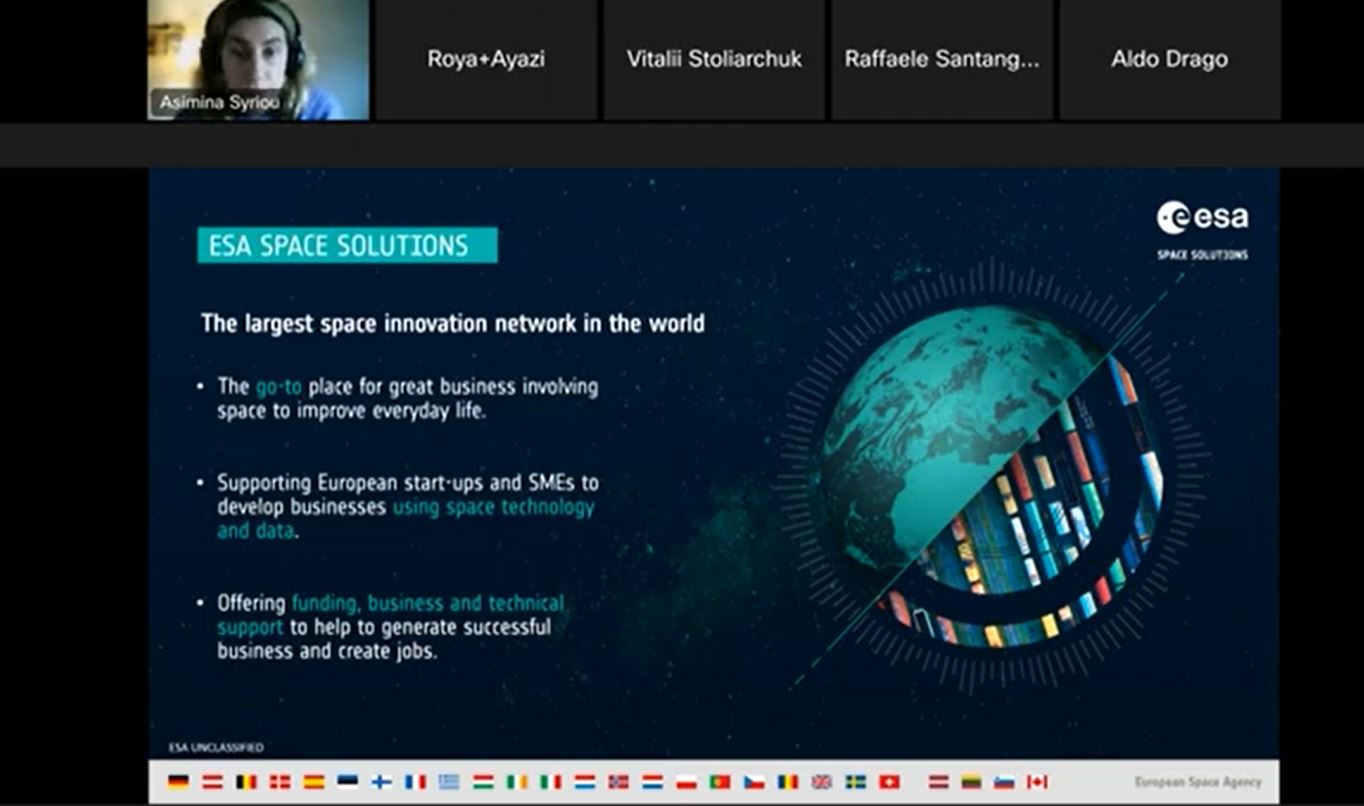Click the Hungarian flag icon
This screenshot has height=806, width=1364.
click(x=483, y=782)
